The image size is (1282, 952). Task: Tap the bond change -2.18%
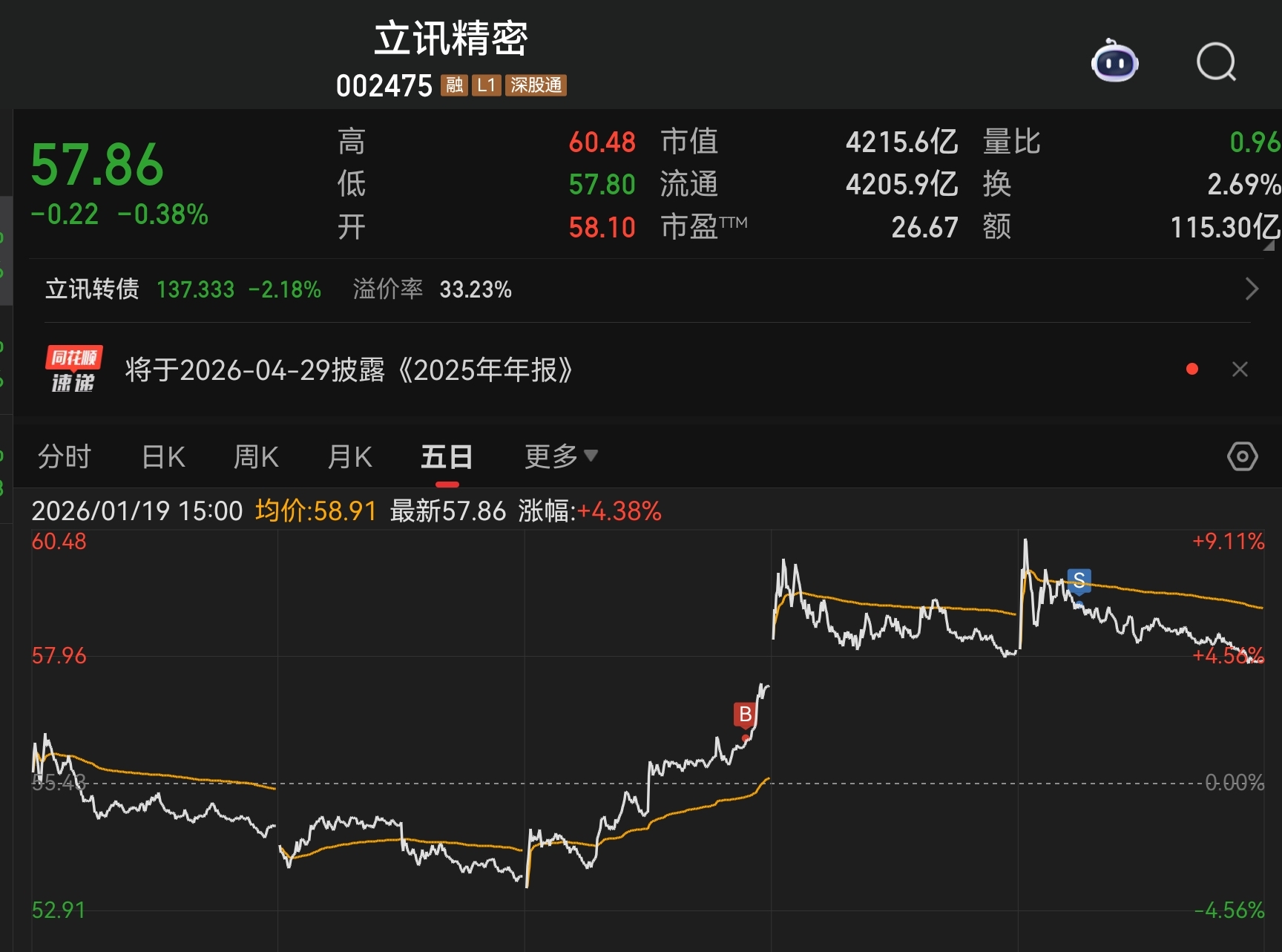point(285,289)
